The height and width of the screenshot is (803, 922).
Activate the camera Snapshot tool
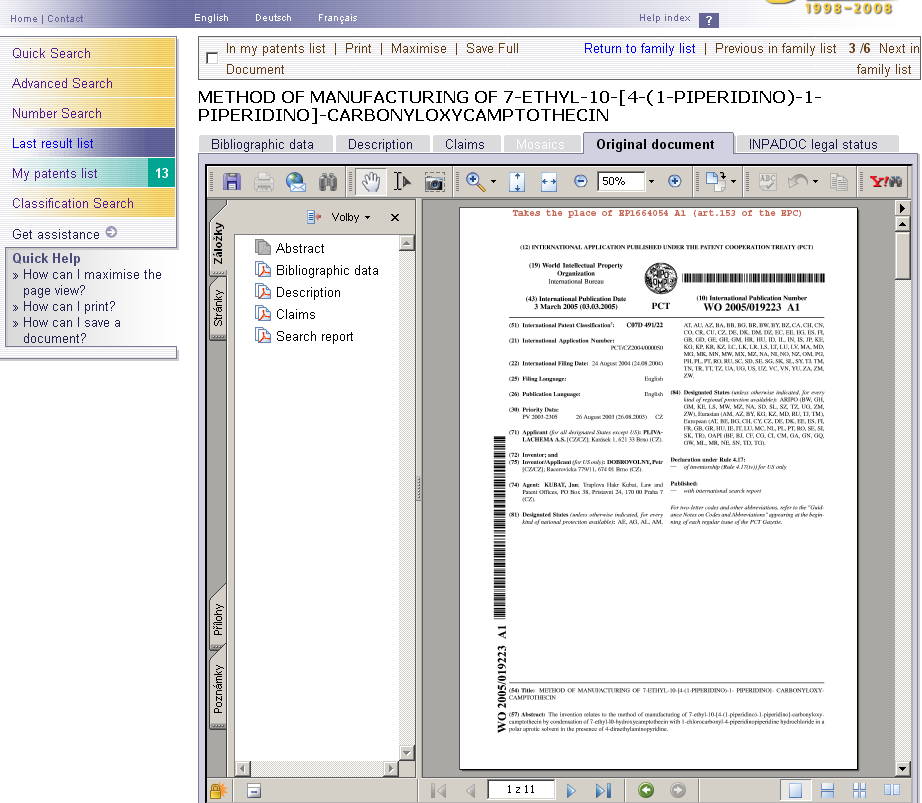point(434,182)
